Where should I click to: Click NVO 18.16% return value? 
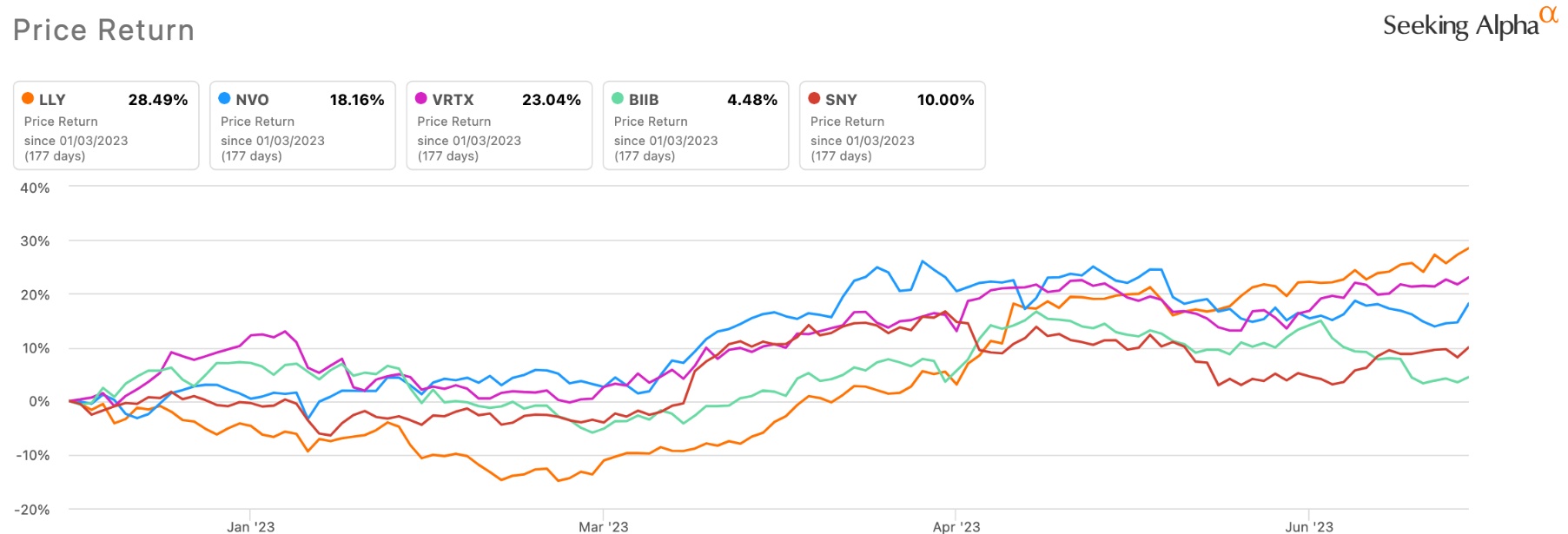pos(356,100)
